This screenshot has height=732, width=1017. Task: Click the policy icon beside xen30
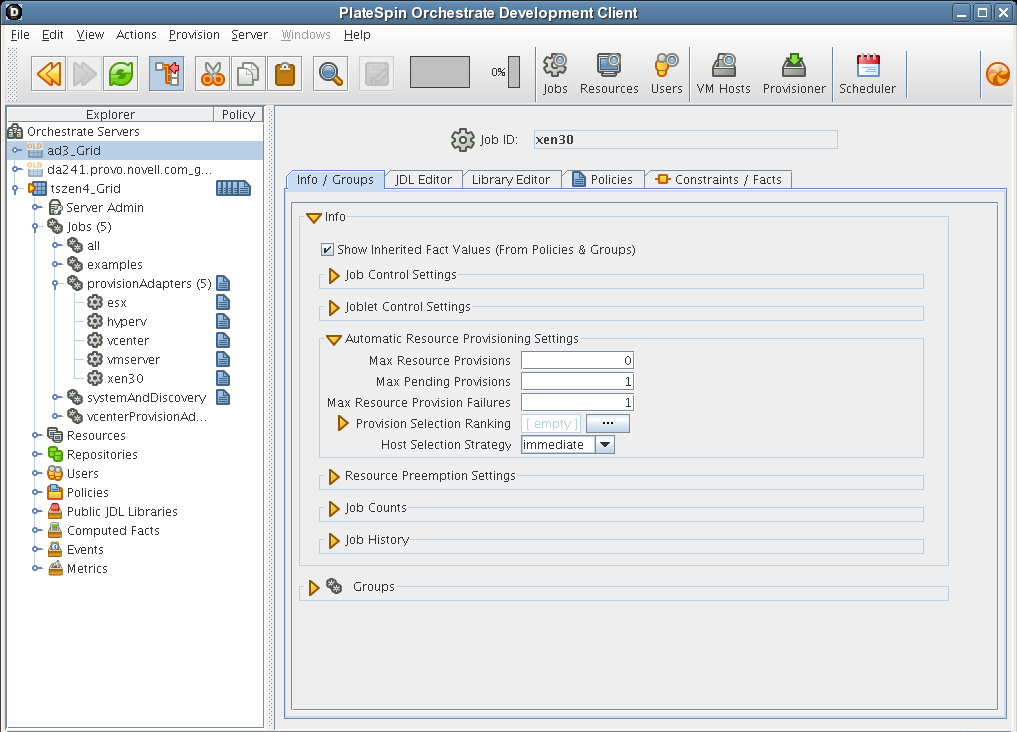(x=223, y=378)
